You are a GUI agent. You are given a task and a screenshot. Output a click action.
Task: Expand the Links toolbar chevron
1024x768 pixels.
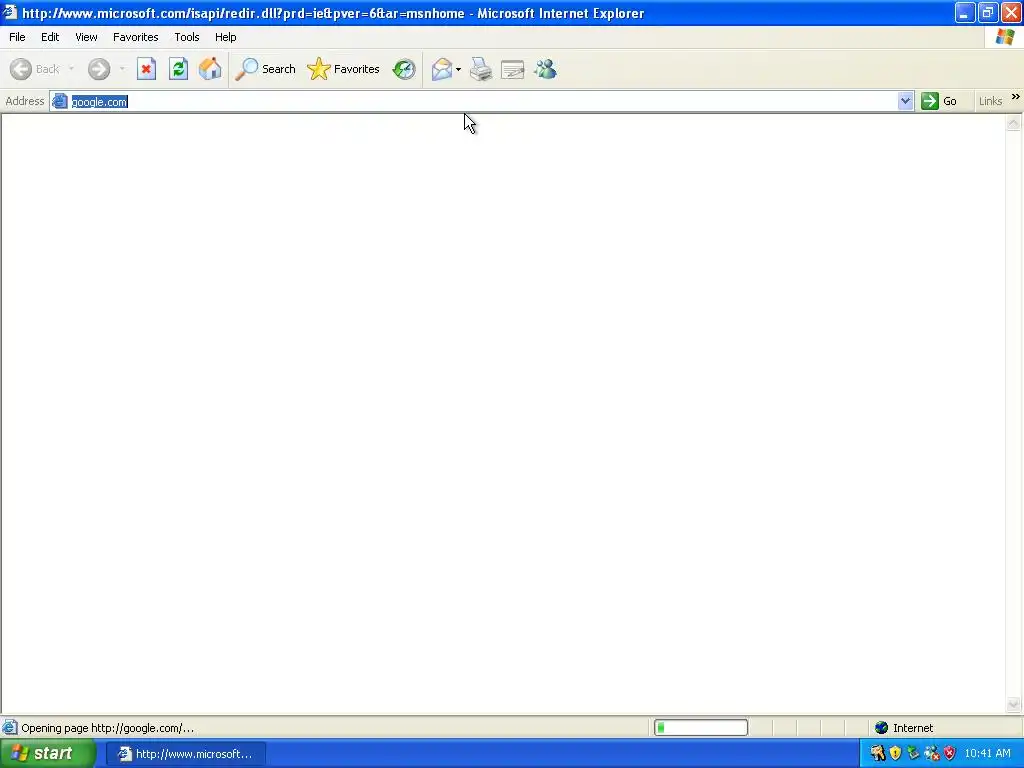point(1016,97)
